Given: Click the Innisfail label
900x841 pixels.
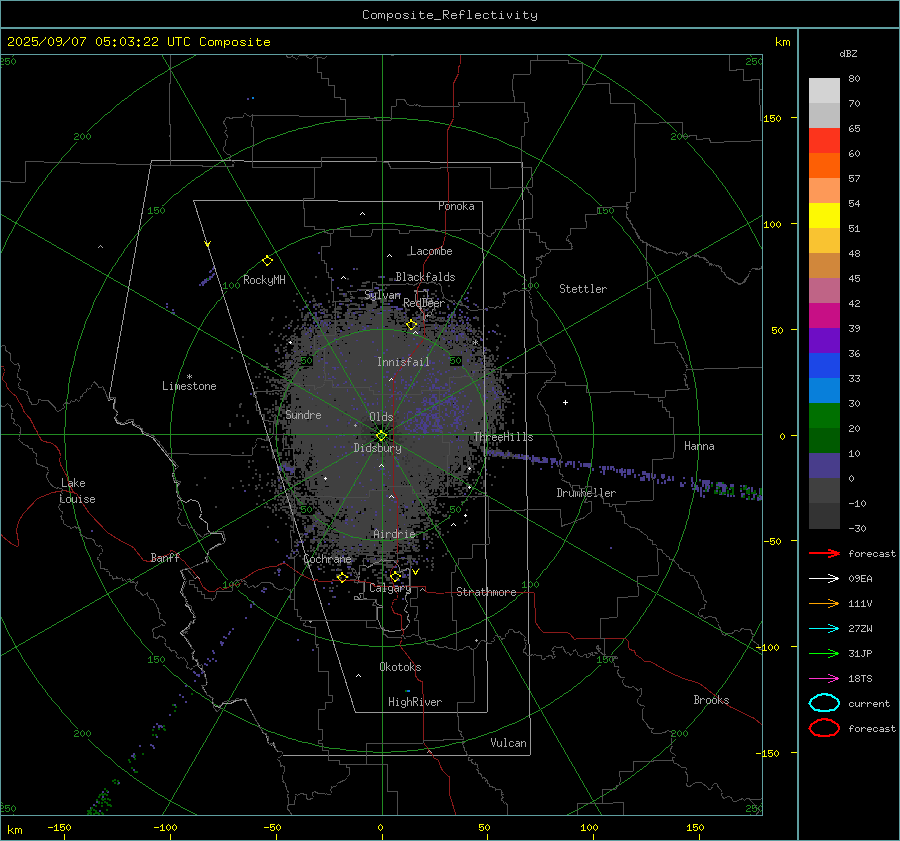Looking at the screenshot, I should 403,362.
